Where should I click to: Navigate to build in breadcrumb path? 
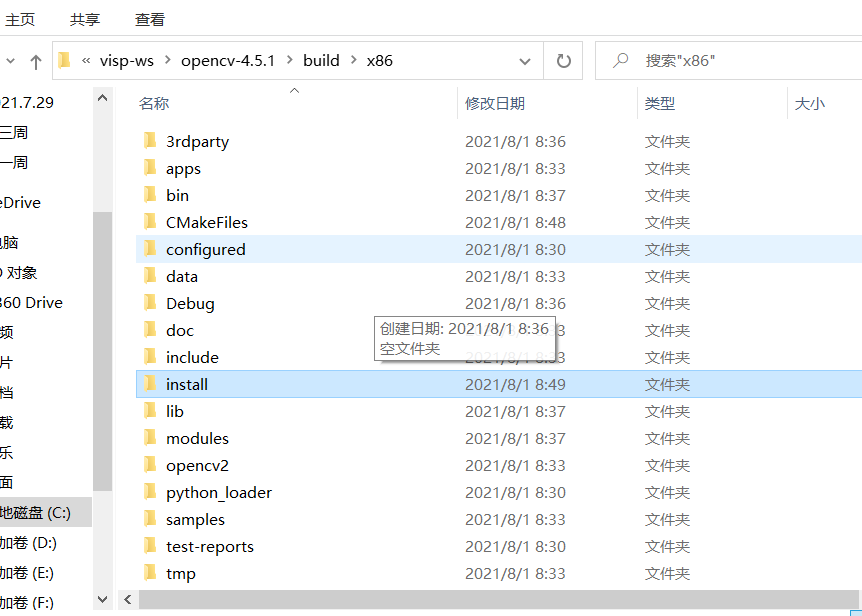coord(321,60)
